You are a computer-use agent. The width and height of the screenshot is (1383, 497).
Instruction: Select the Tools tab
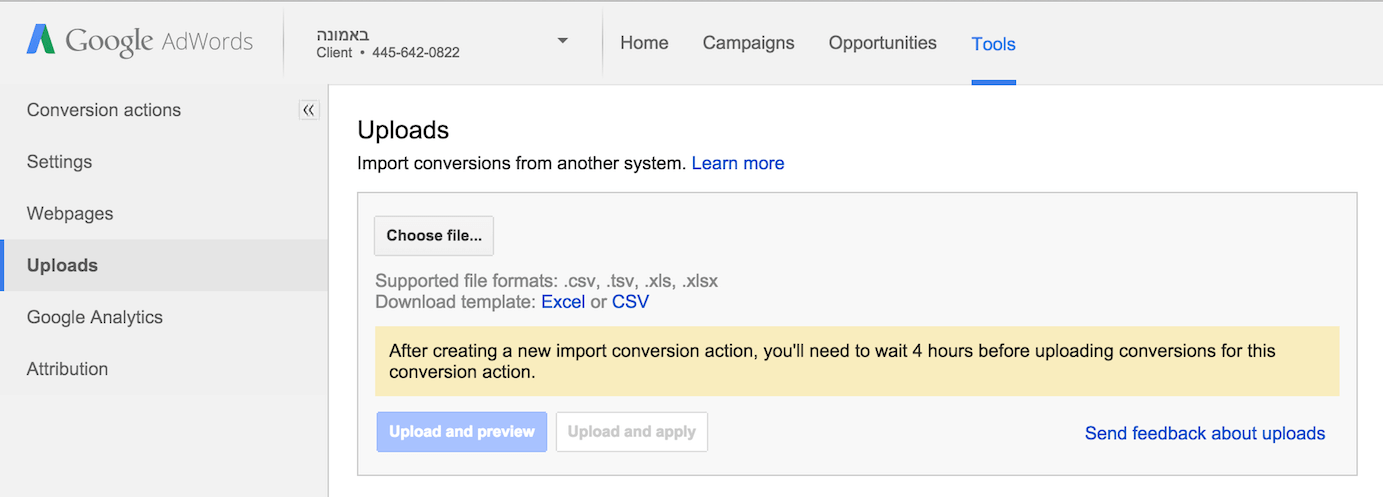point(993,44)
